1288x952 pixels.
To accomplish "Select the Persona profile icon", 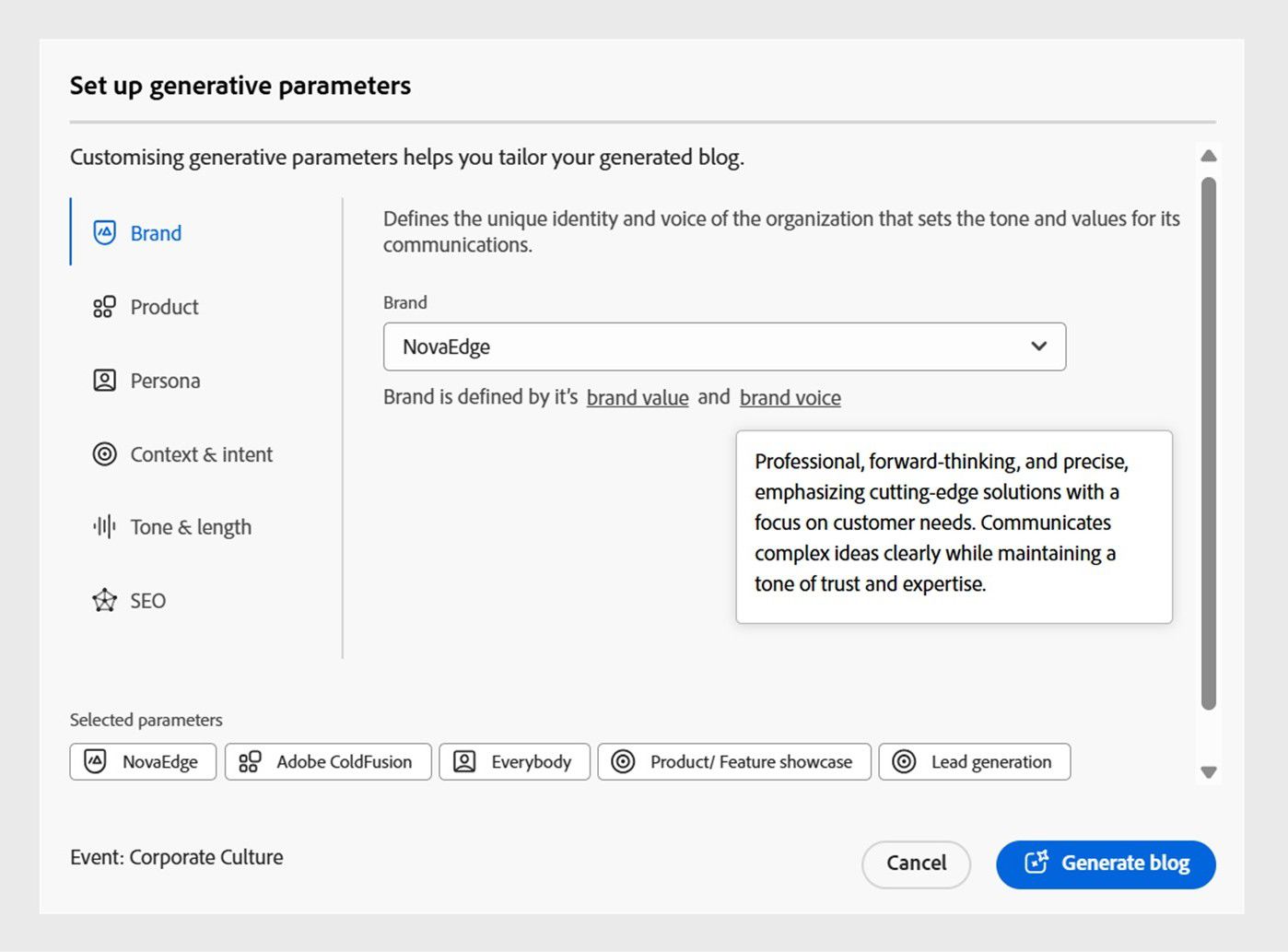I will [x=104, y=380].
